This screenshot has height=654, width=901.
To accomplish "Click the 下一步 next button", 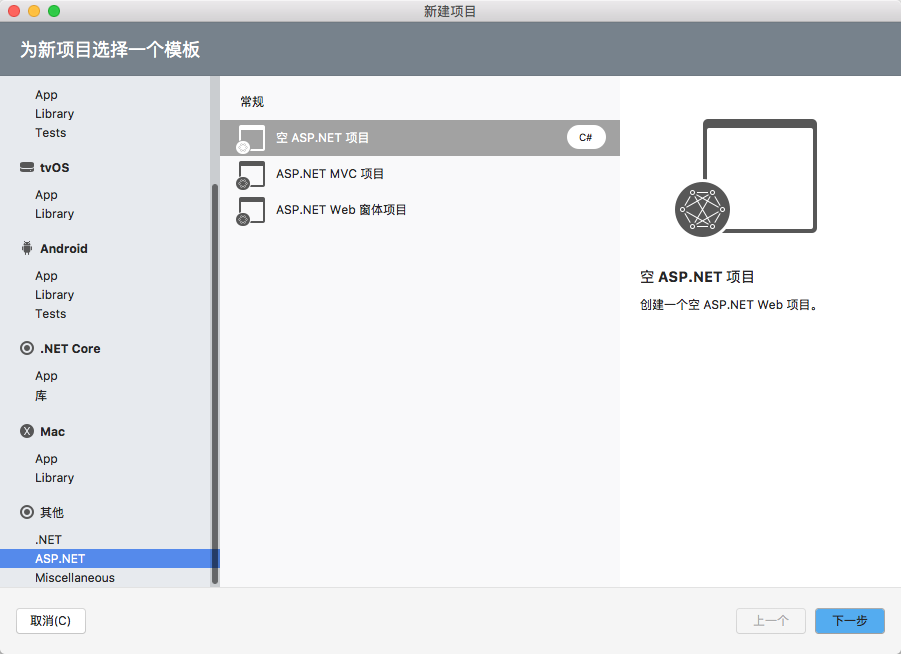I will click(850, 621).
